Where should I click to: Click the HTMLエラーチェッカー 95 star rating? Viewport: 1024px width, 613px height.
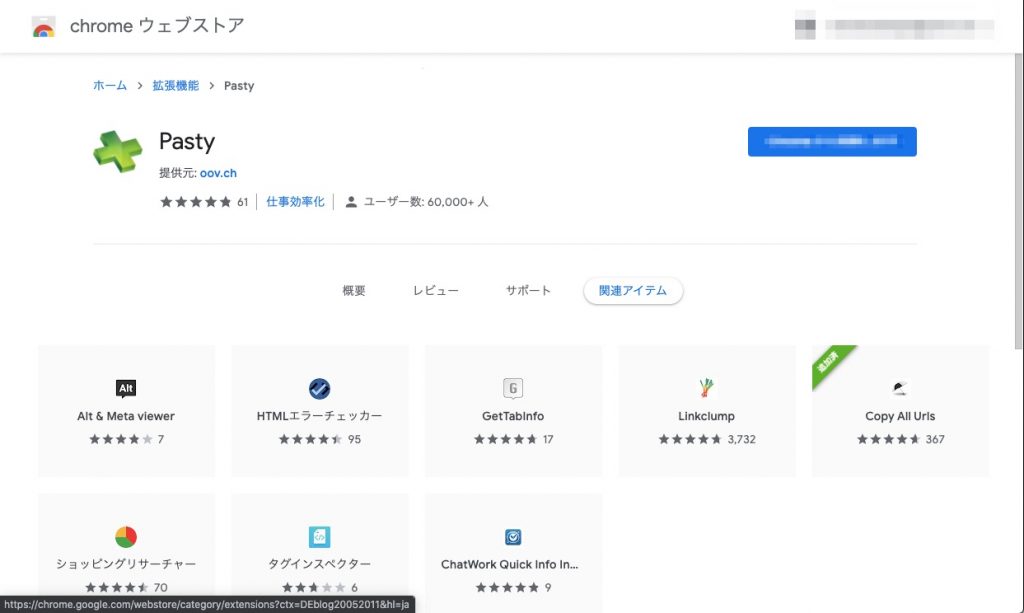(x=310, y=439)
